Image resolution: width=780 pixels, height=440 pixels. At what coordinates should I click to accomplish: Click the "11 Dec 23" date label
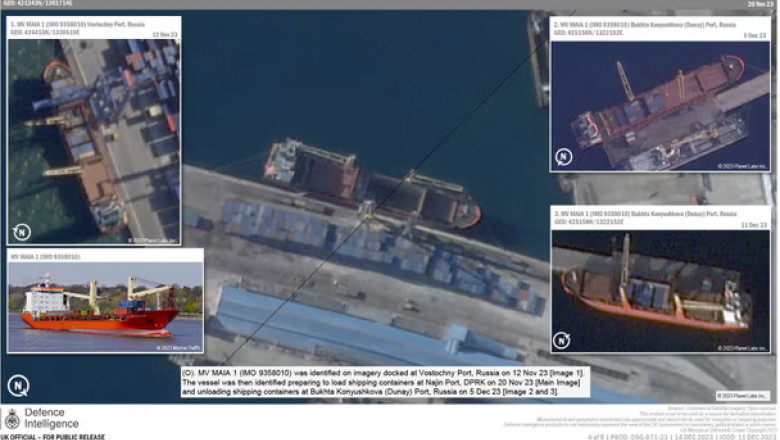(x=753, y=225)
